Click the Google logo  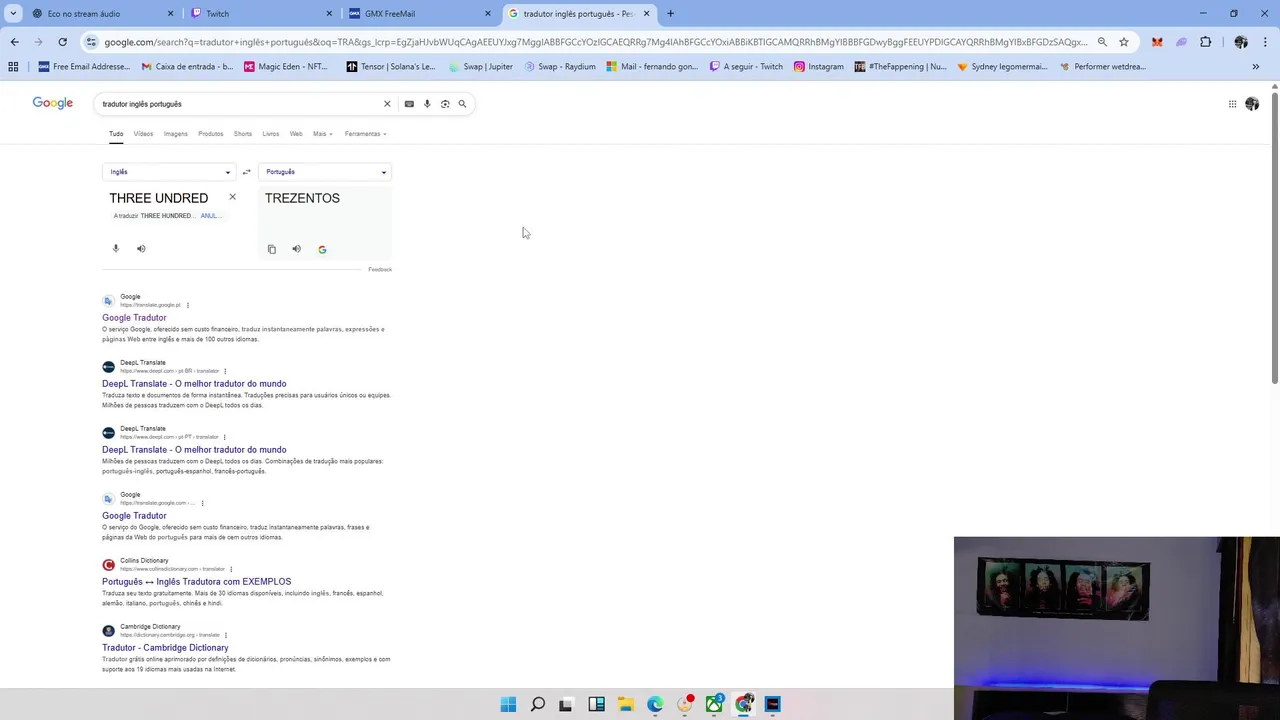pyautogui.click(x=53, y=103)
